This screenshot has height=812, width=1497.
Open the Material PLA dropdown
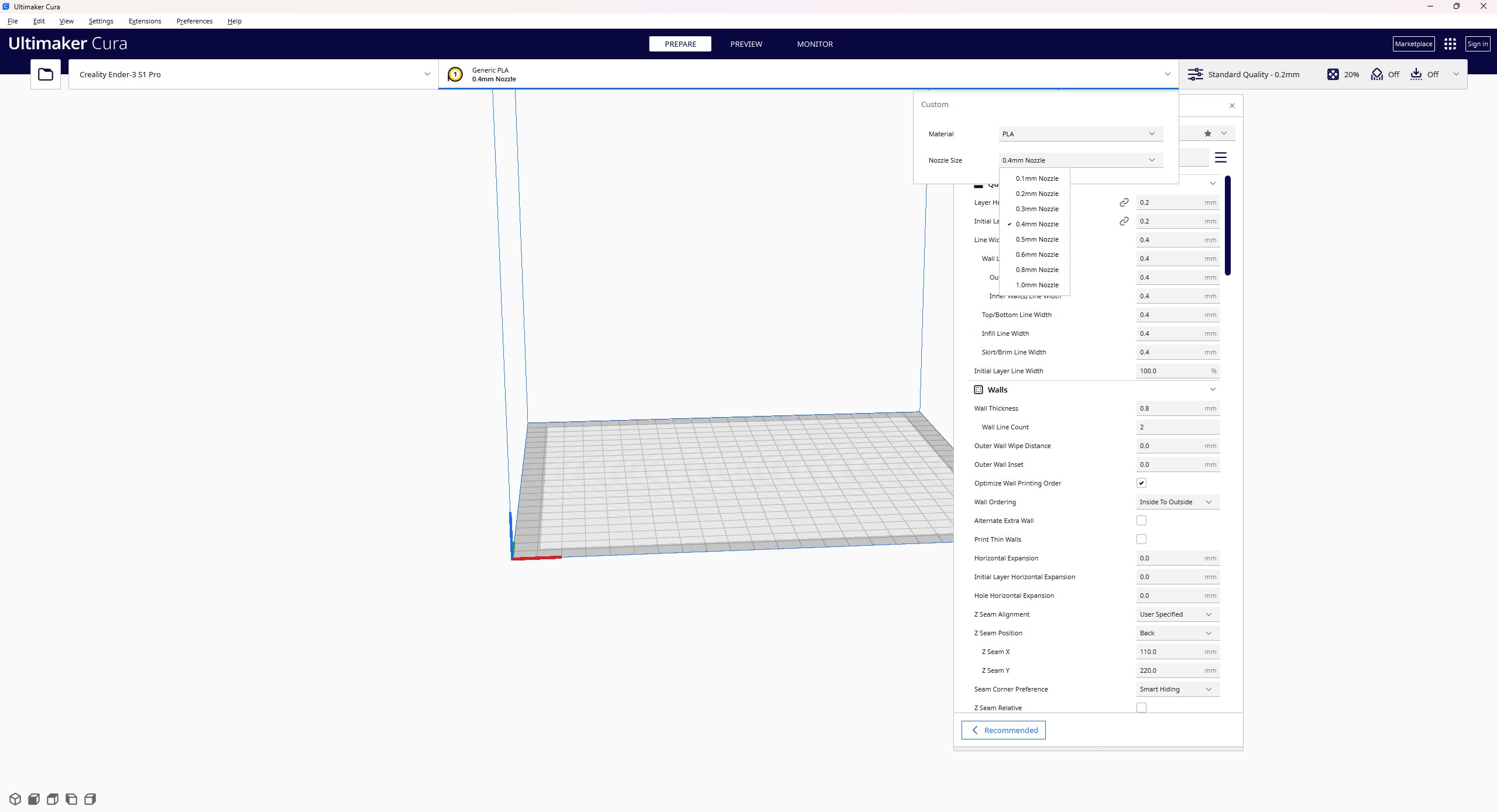click(x=1080, y=134)
